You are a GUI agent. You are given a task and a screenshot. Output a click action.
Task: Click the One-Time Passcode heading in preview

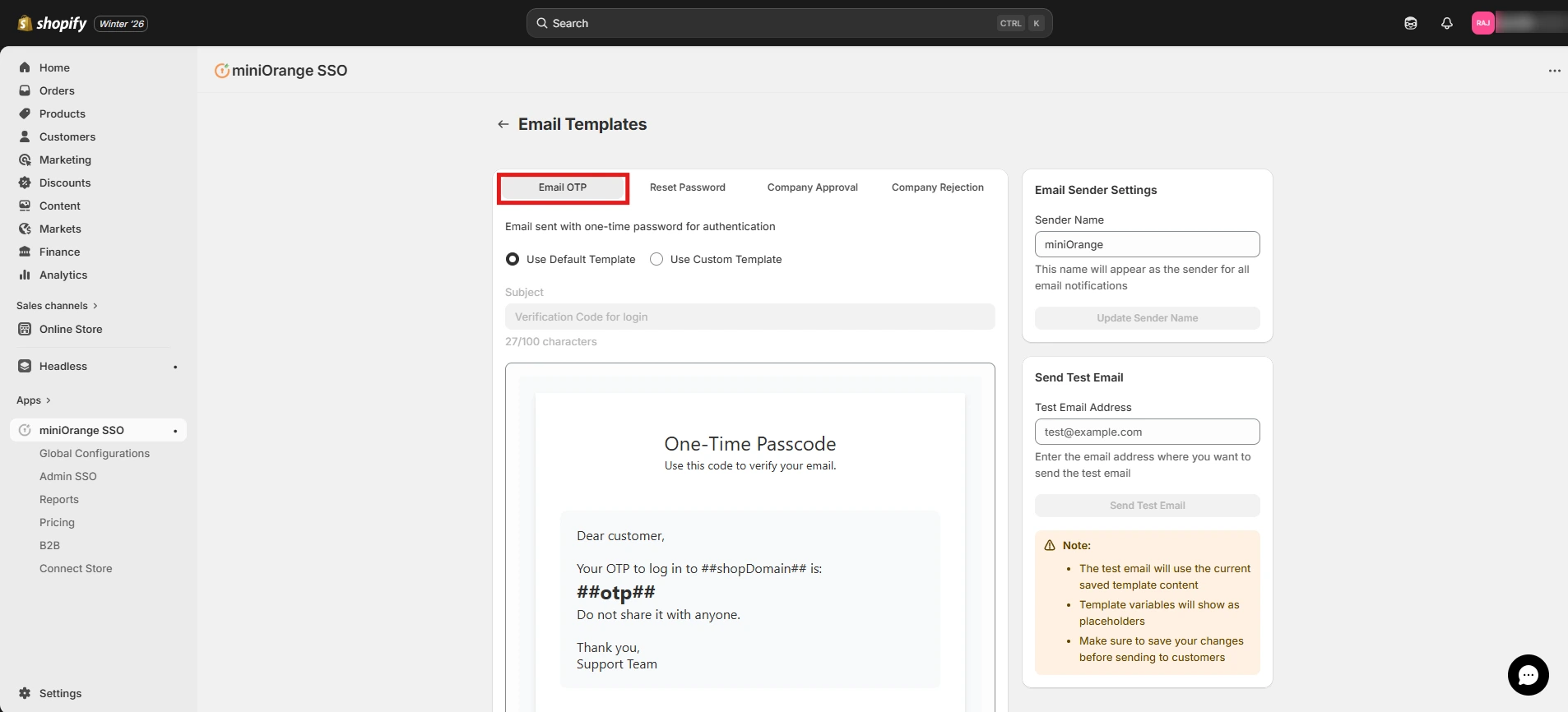750,444
